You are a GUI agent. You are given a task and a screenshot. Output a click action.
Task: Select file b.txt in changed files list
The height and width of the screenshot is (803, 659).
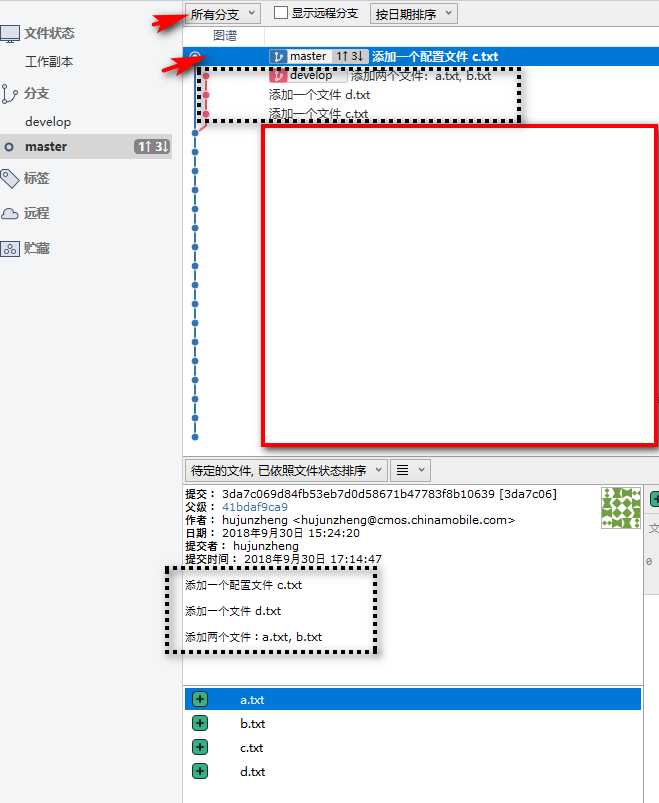click(413, 724)
